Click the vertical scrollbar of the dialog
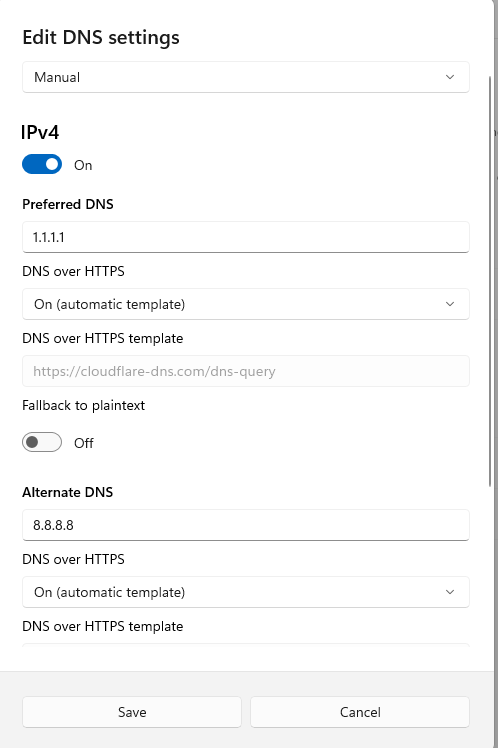 [490, 281]
